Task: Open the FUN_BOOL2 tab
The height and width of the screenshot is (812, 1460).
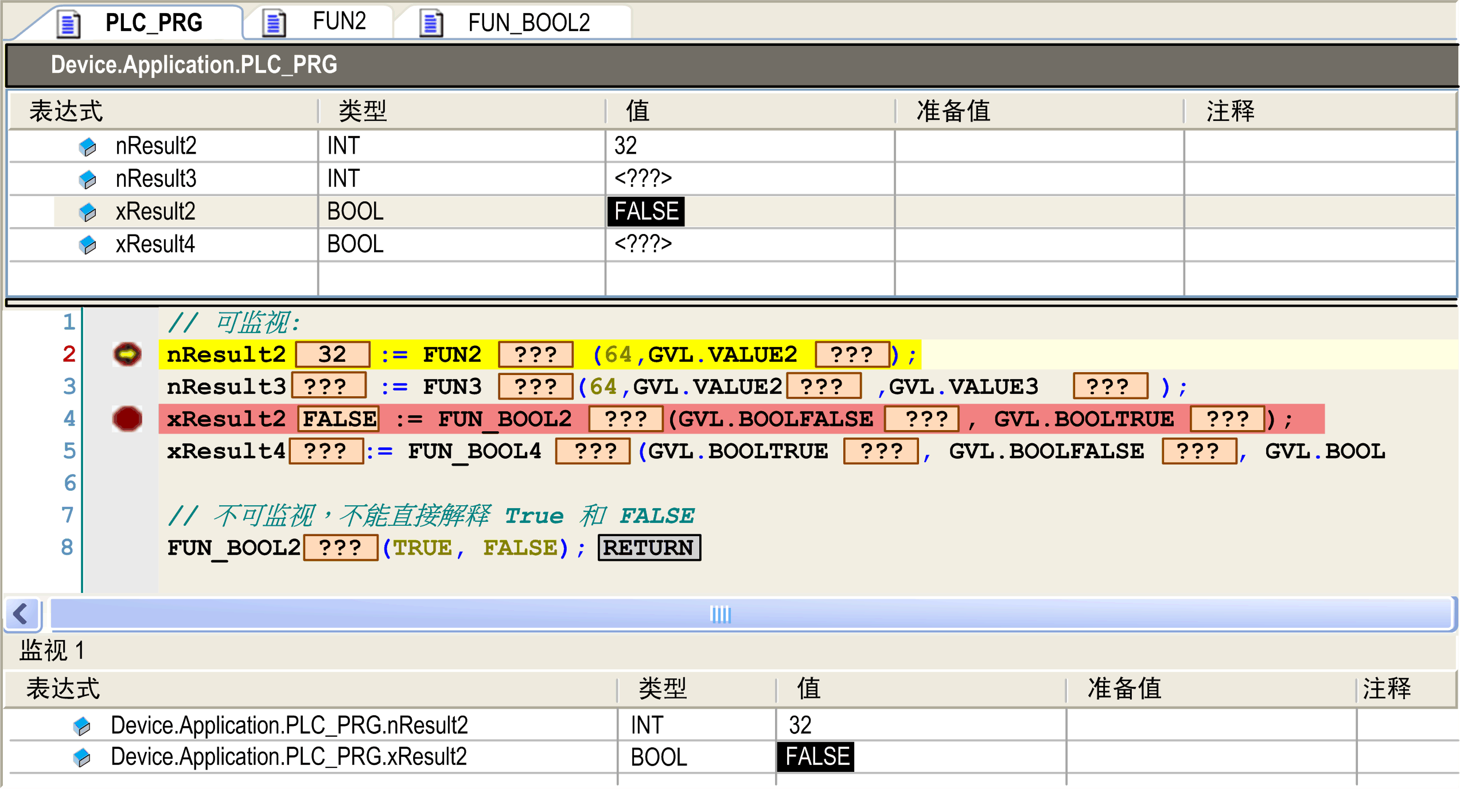Action: tap(528, 22)
